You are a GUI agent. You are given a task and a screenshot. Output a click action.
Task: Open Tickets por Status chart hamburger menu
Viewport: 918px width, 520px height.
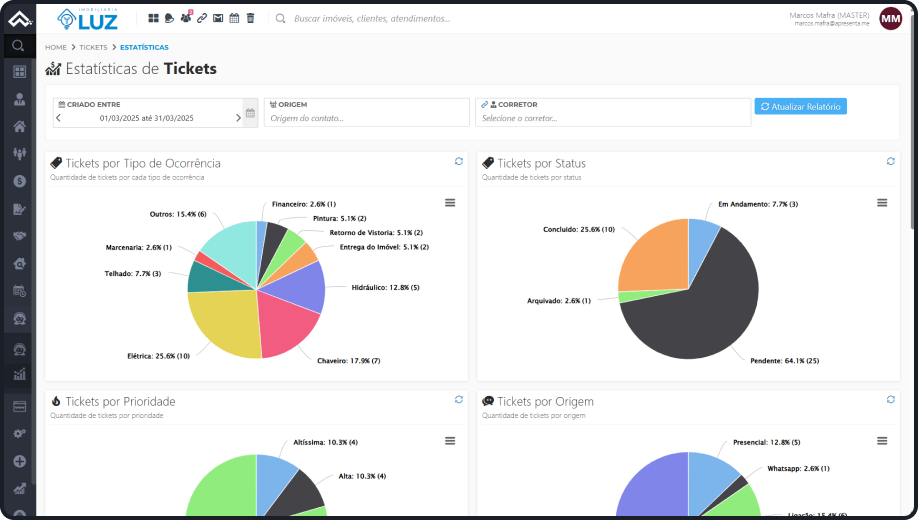(882, 203)
